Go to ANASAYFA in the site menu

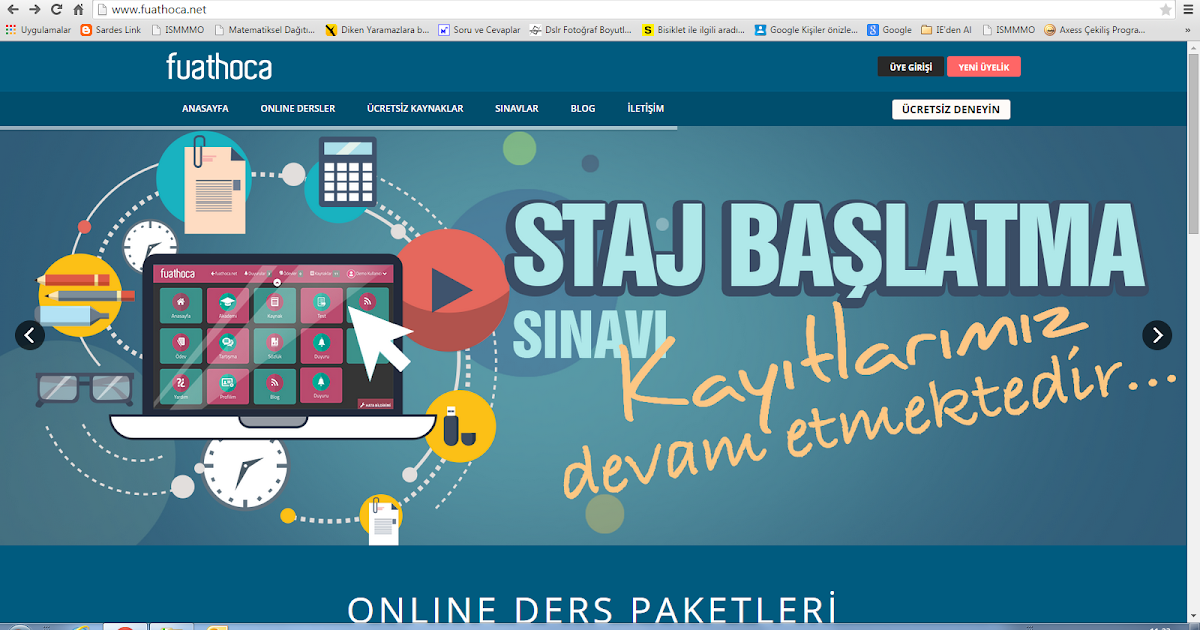(x=205, y=109)
